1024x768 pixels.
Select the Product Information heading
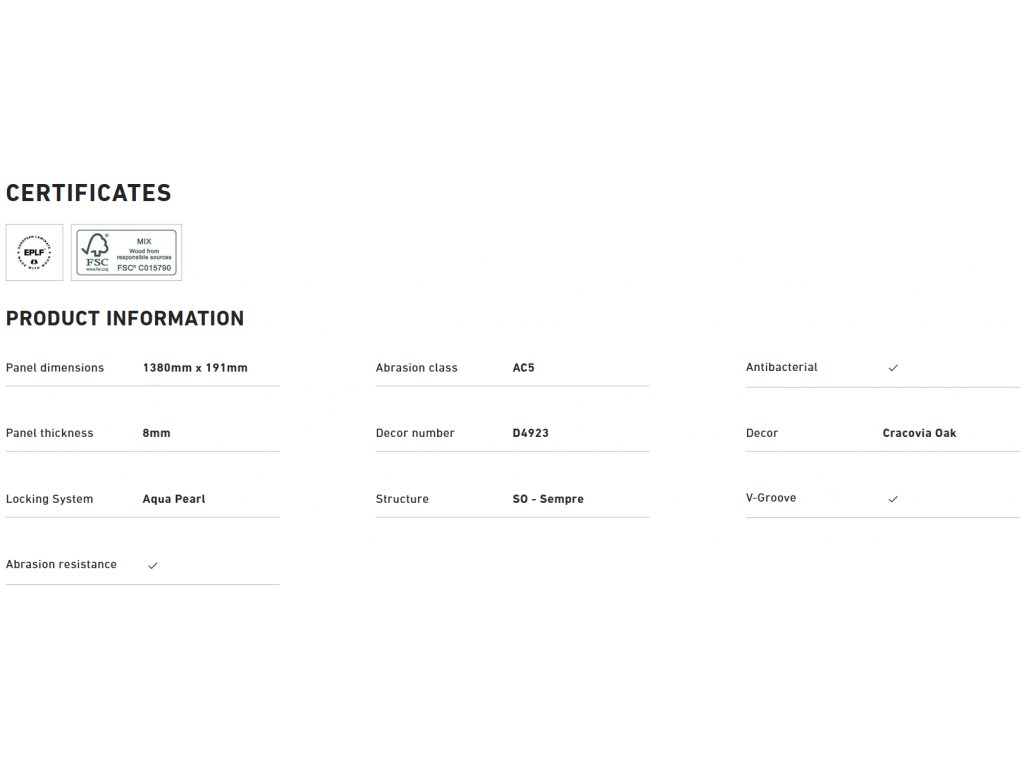(125, 318)
